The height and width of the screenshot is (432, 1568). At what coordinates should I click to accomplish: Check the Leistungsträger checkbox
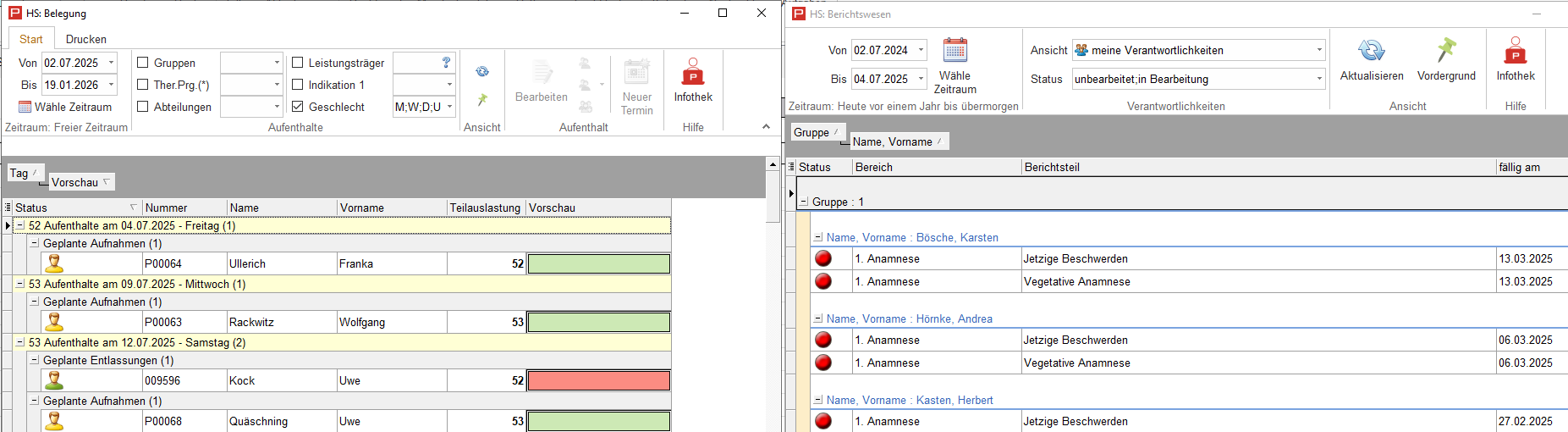(298, 63)
